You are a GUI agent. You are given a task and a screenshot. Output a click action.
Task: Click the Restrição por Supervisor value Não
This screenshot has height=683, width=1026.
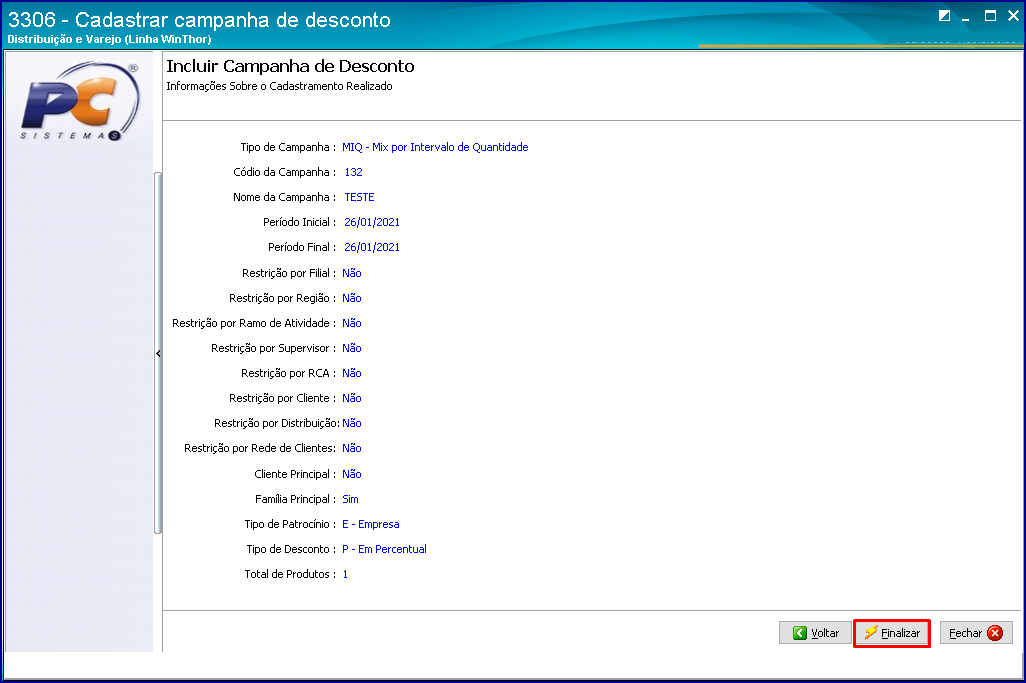351,348
